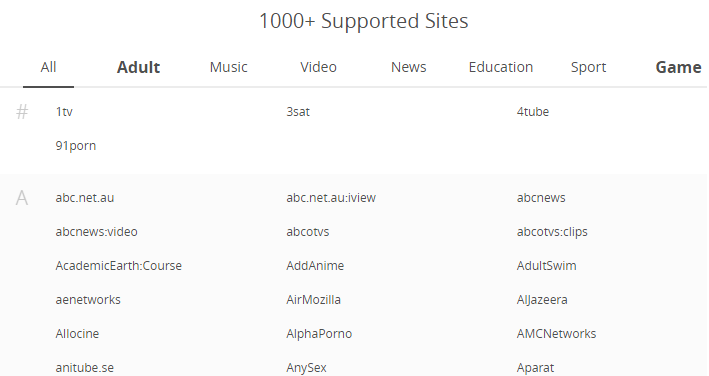Open the Video tab
709x376 pixels.
coord(318,67)
